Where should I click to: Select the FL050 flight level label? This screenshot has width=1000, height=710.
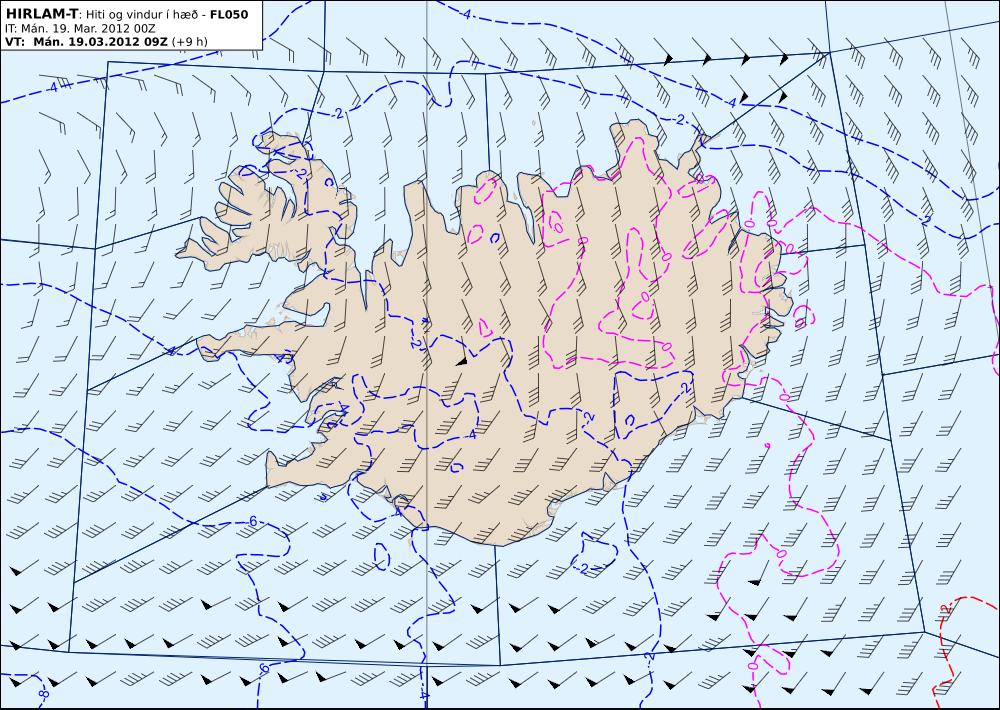point(229,14)
